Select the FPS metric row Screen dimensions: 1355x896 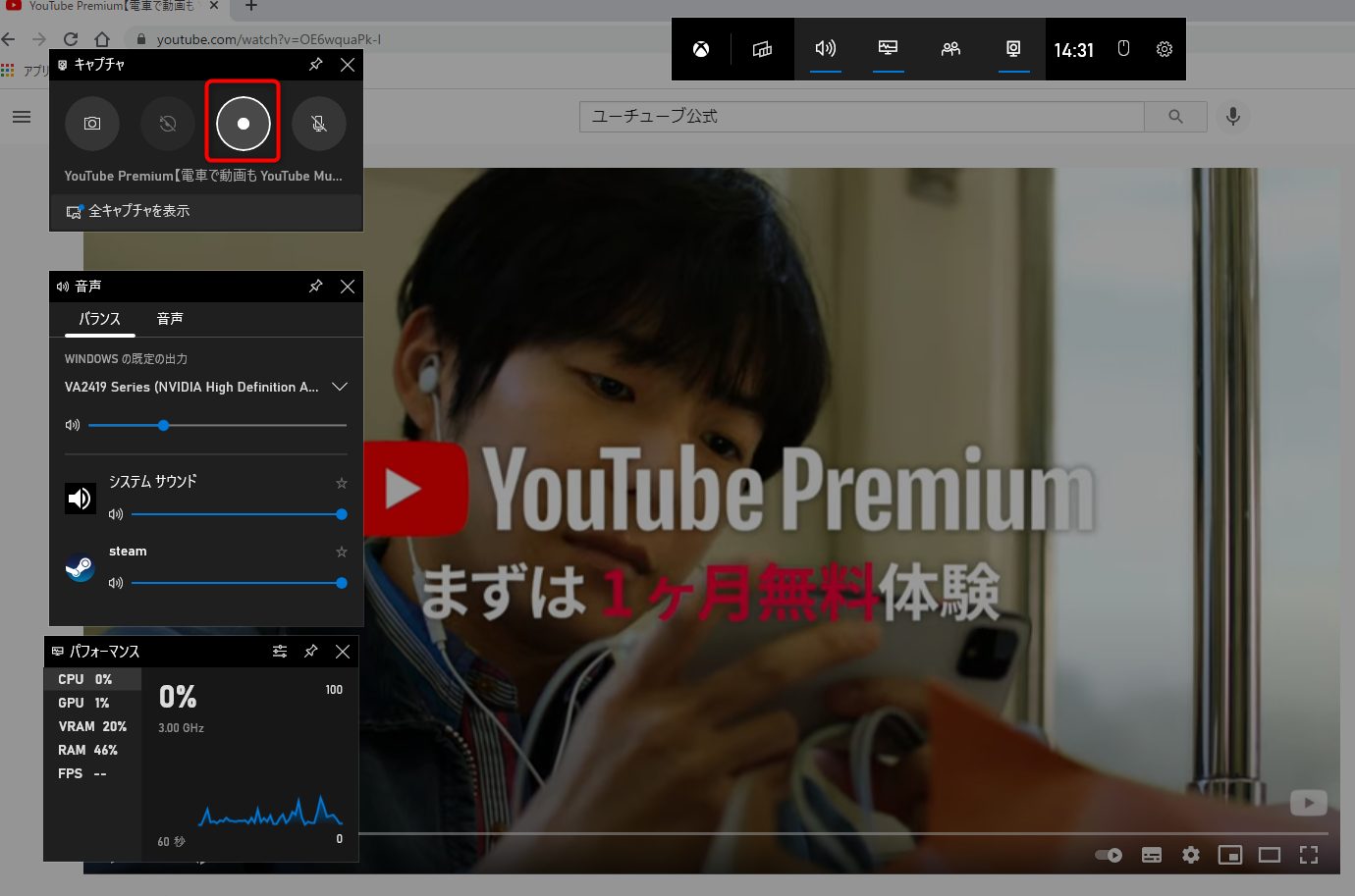(93, 773)
